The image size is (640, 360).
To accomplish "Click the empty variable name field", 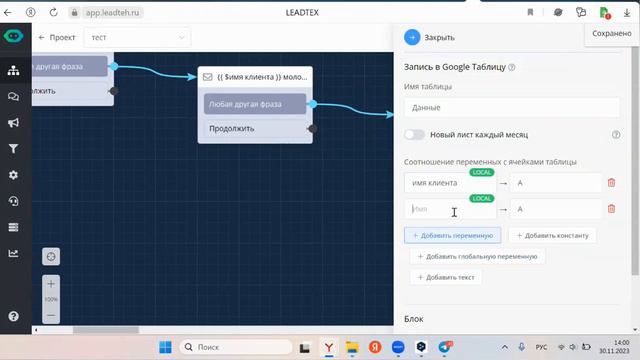I will point(450,209).
